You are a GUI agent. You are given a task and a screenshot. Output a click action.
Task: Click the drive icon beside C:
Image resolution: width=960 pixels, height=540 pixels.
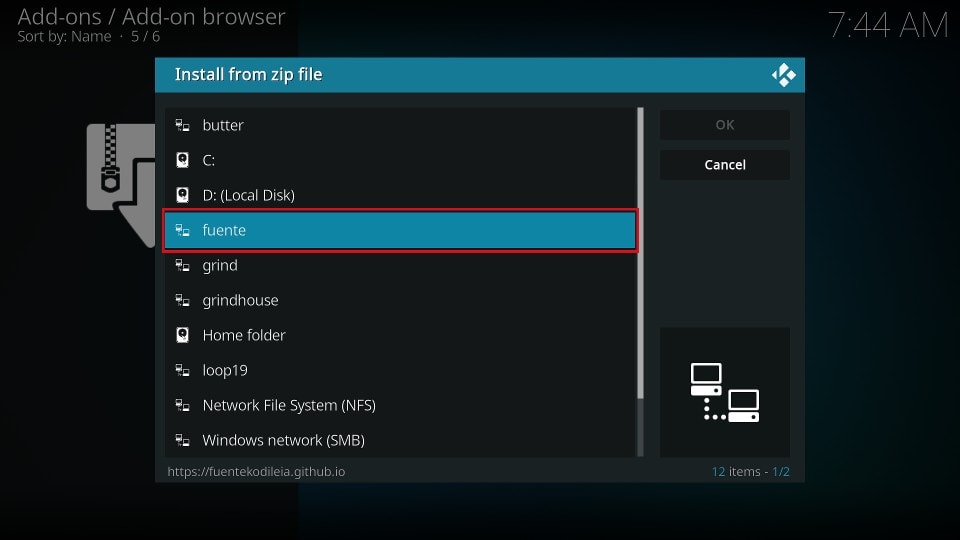tap(182, 160)
